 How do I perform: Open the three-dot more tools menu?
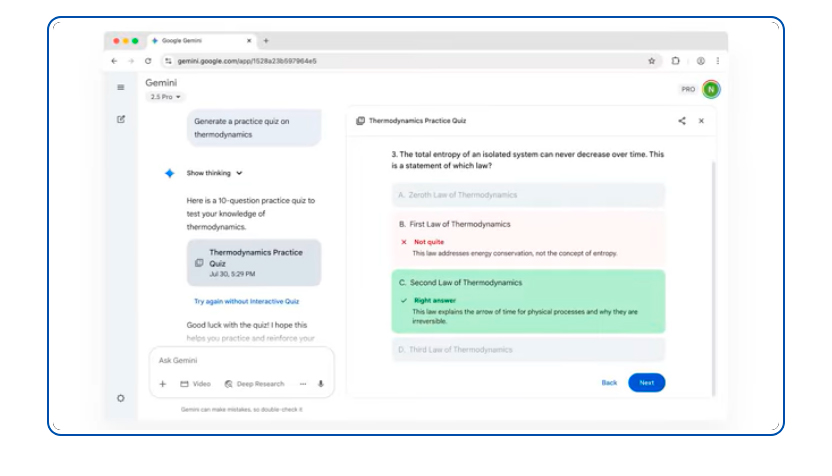pos(303,384)
